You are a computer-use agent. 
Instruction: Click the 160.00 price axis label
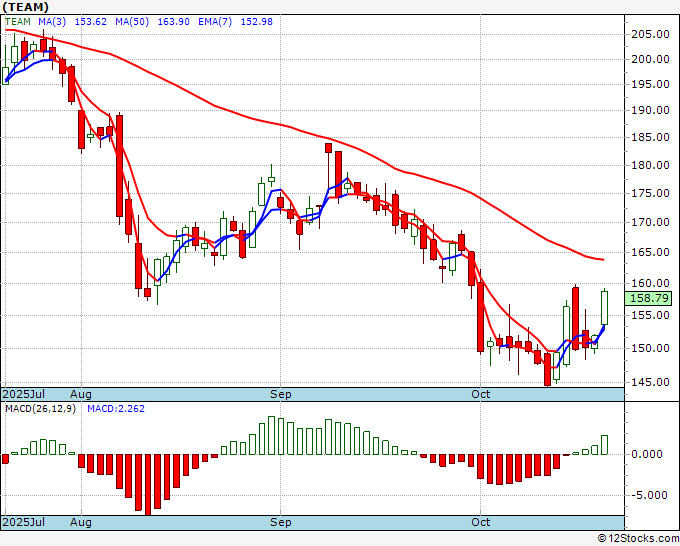pos(651,283)
